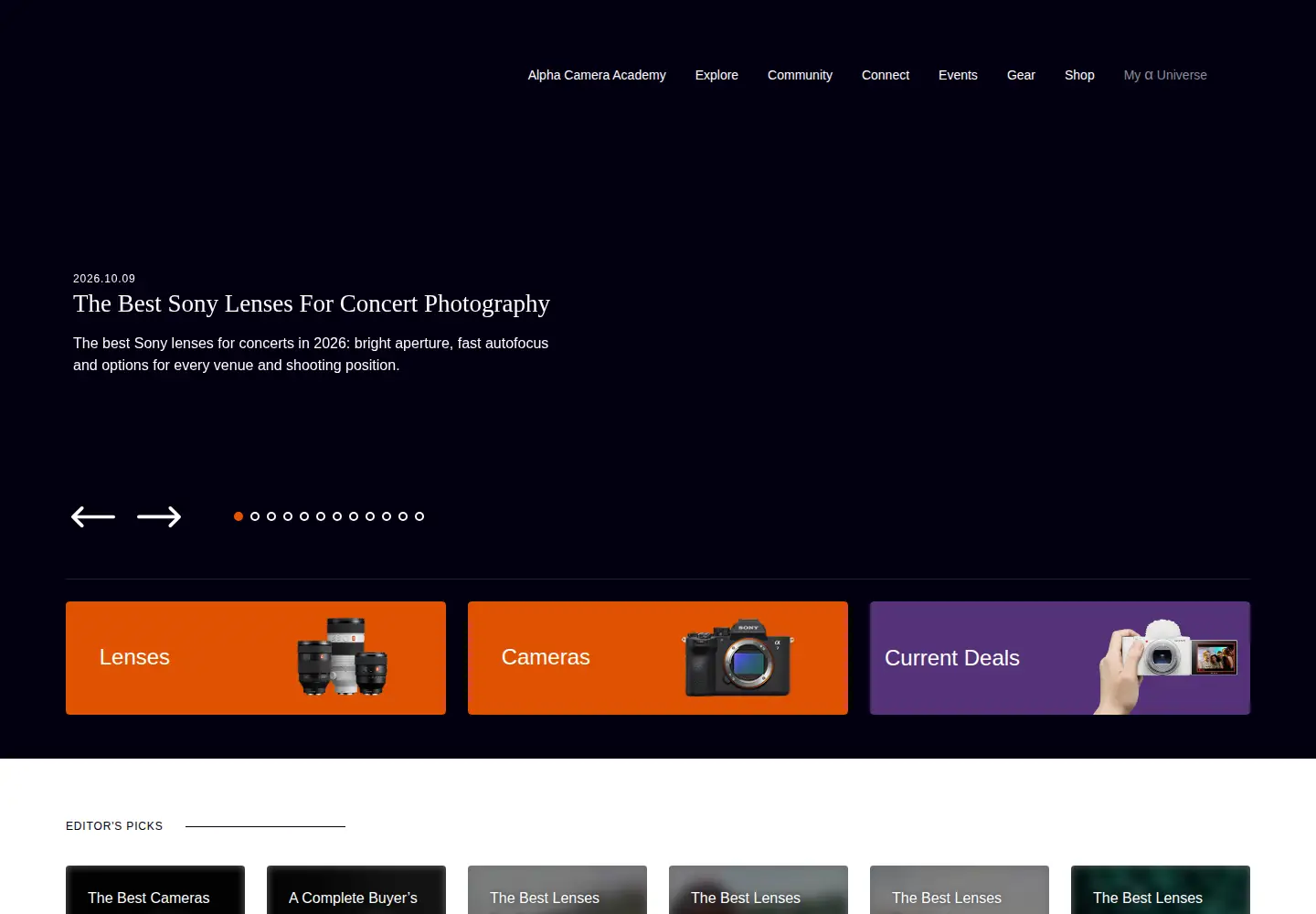Screen dimensions: 1316x914
Task: Jump to the seventh carousel dot
Action: 337,516
